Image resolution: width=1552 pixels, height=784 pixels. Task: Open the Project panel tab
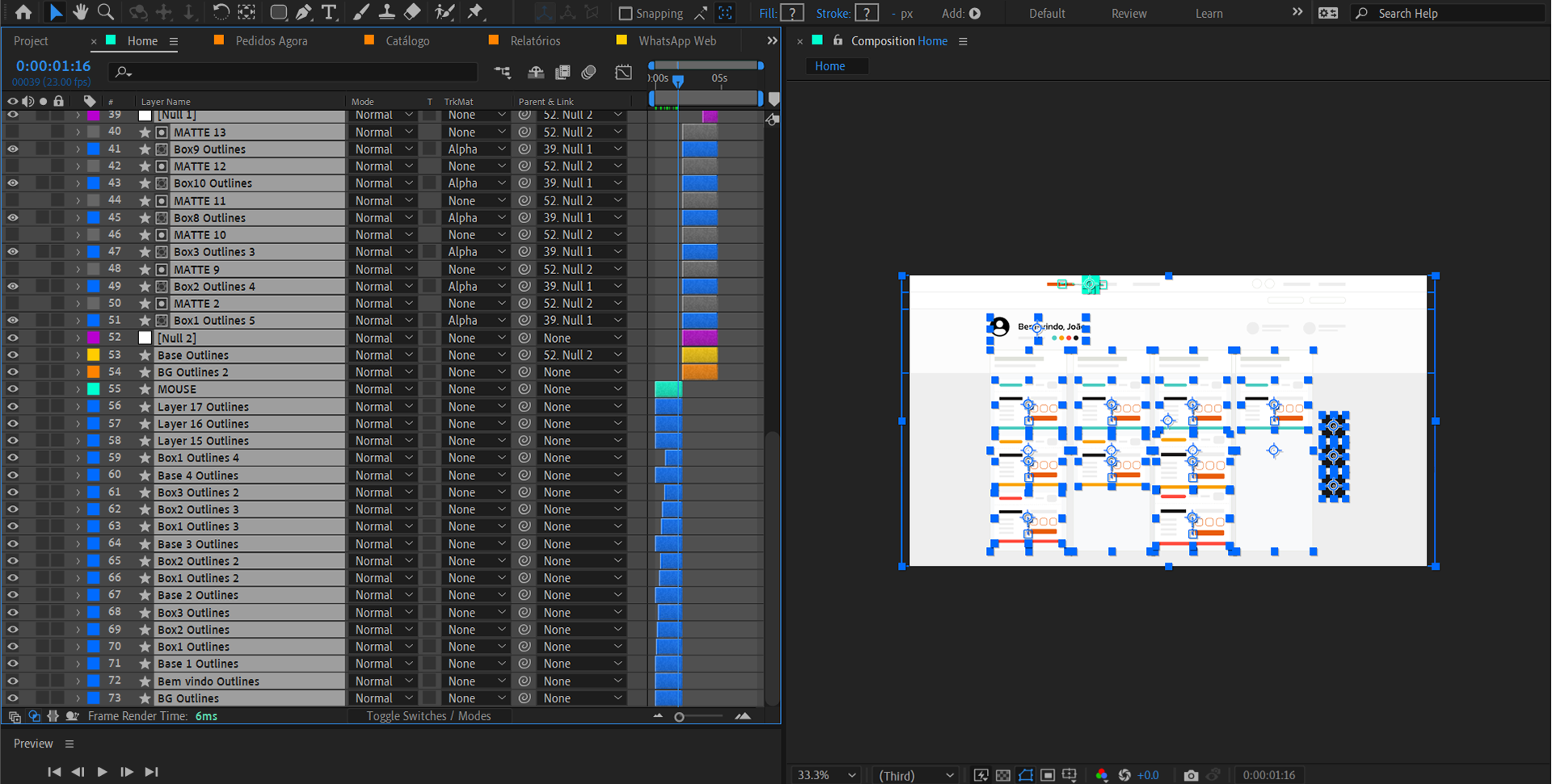[31, 40]
